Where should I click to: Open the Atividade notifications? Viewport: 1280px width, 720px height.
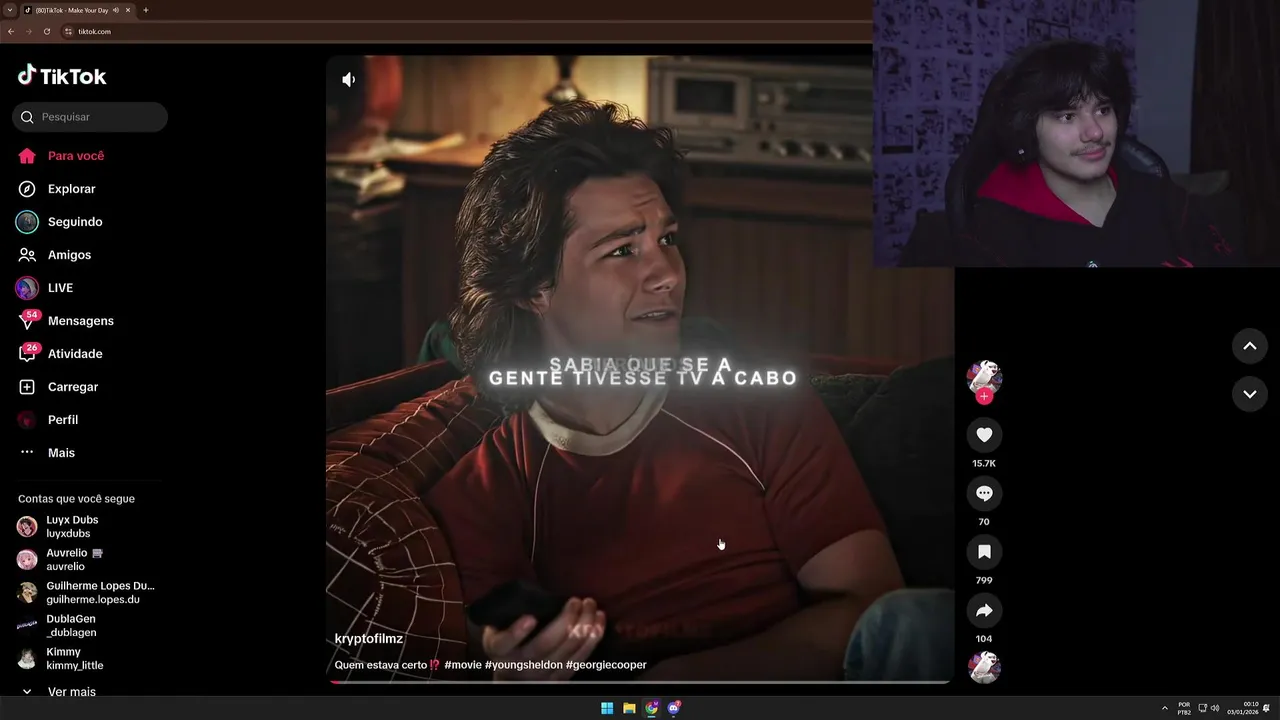(x=75, y=354)
